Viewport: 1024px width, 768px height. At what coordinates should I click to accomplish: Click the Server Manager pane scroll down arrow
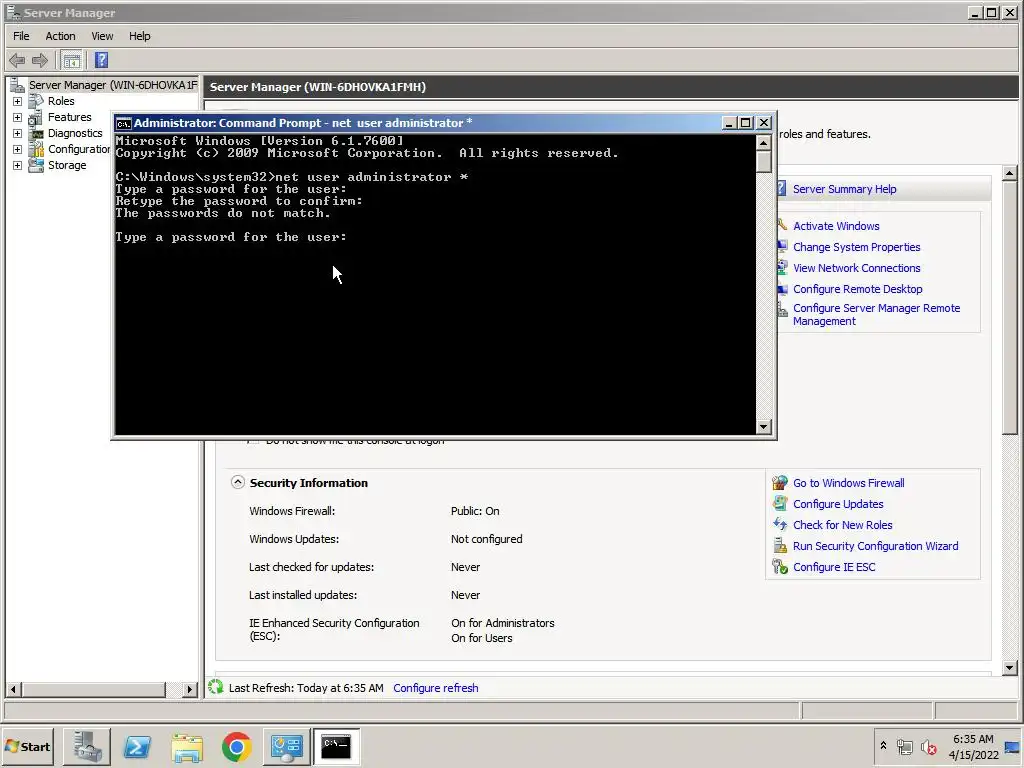(x=1010, y=667)
